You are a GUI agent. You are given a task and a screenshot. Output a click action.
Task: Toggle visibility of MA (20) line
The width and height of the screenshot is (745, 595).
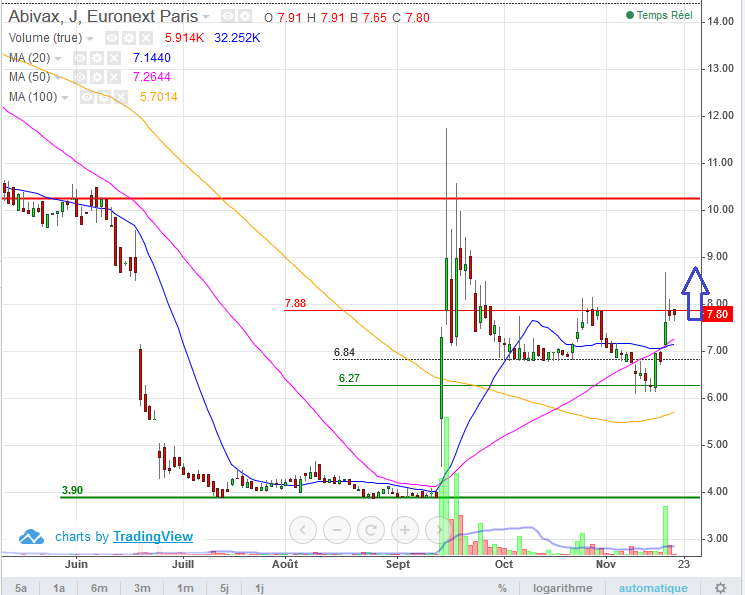click(x=79, y=58)
